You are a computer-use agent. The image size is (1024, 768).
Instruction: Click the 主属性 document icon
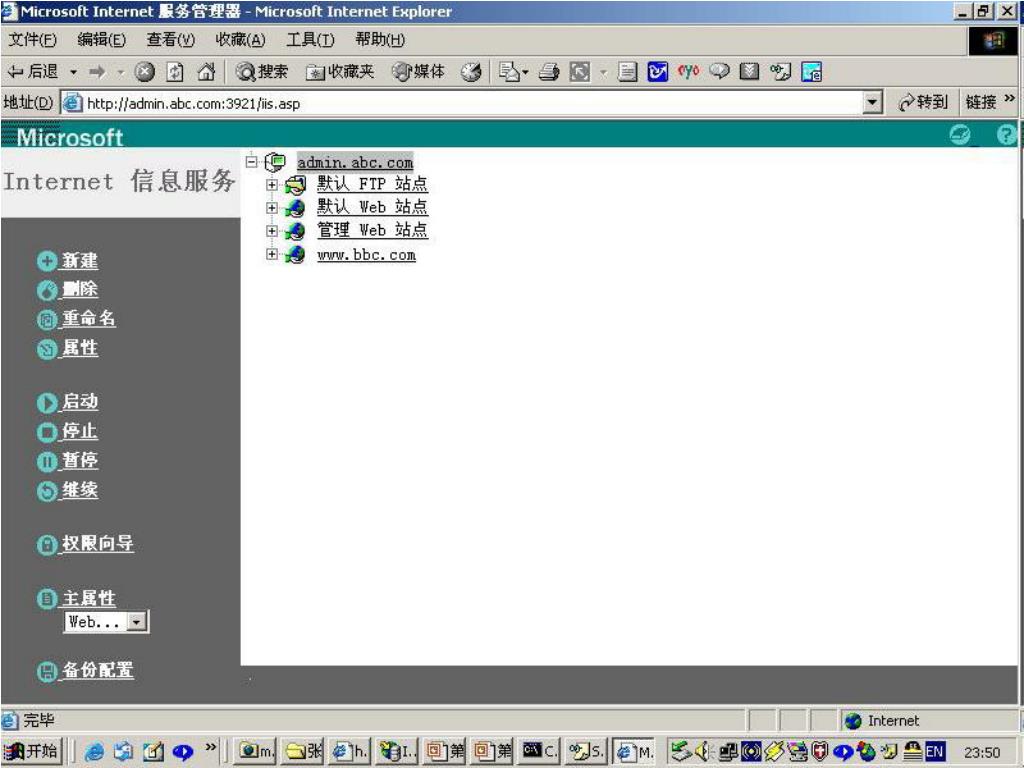click(46, 598)
